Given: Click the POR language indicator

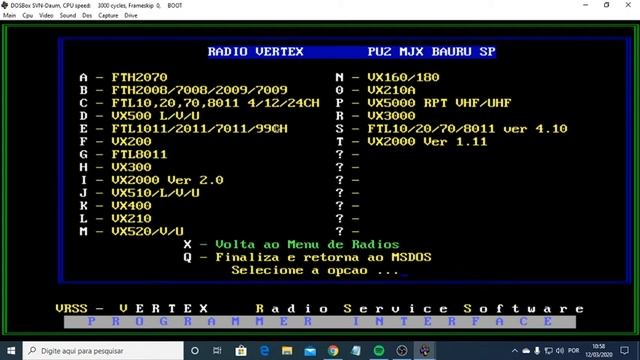Looking at the screenshot, I should pos(573,351).
